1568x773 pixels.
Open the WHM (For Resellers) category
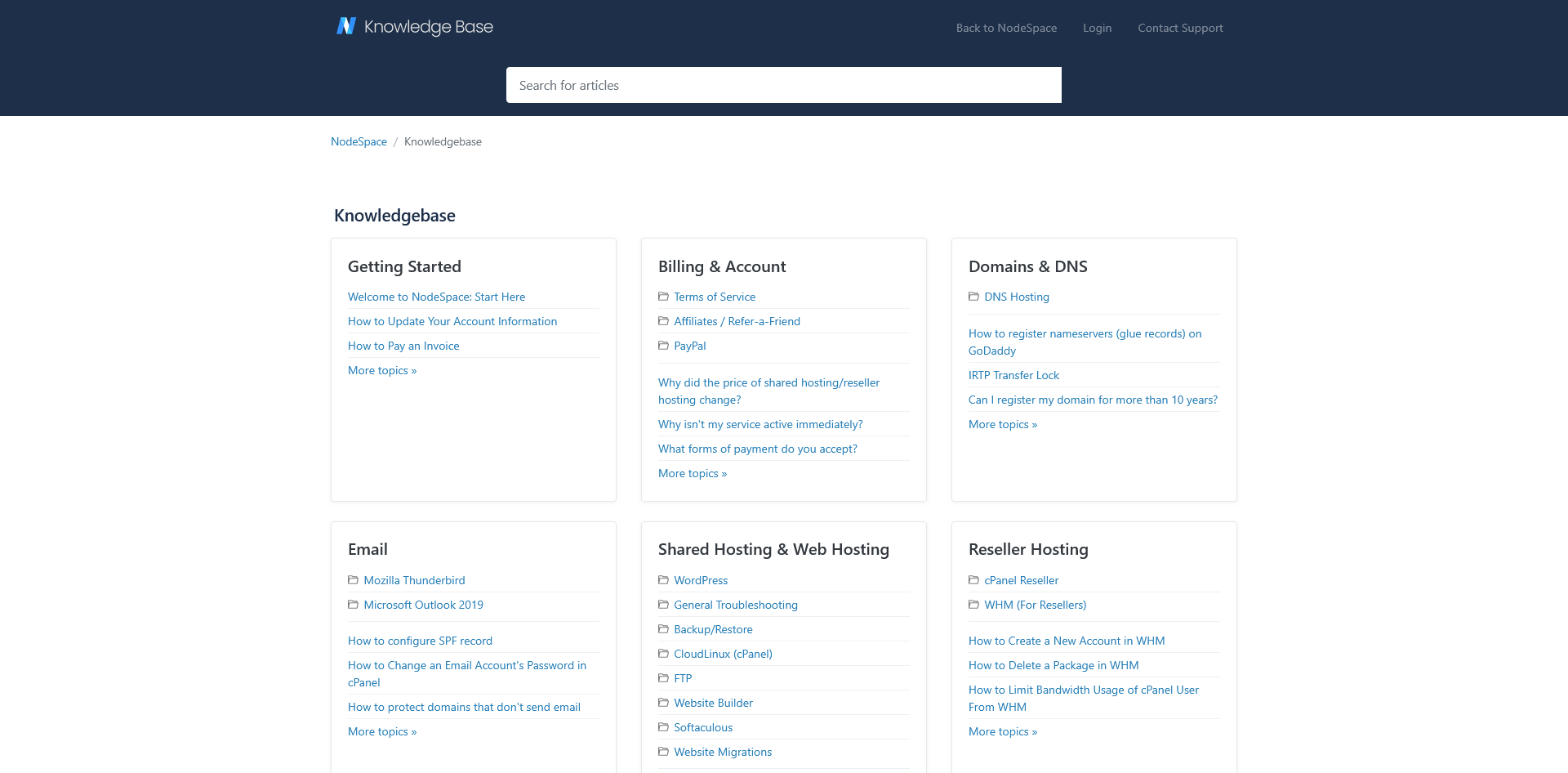(1035, 605)
